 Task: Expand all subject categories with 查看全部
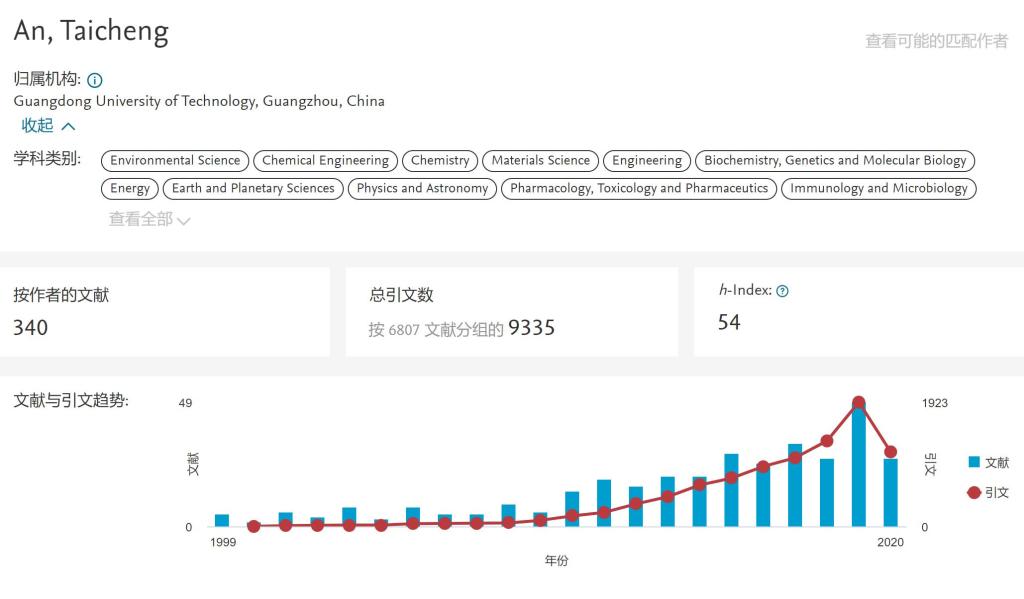point(149,219)
